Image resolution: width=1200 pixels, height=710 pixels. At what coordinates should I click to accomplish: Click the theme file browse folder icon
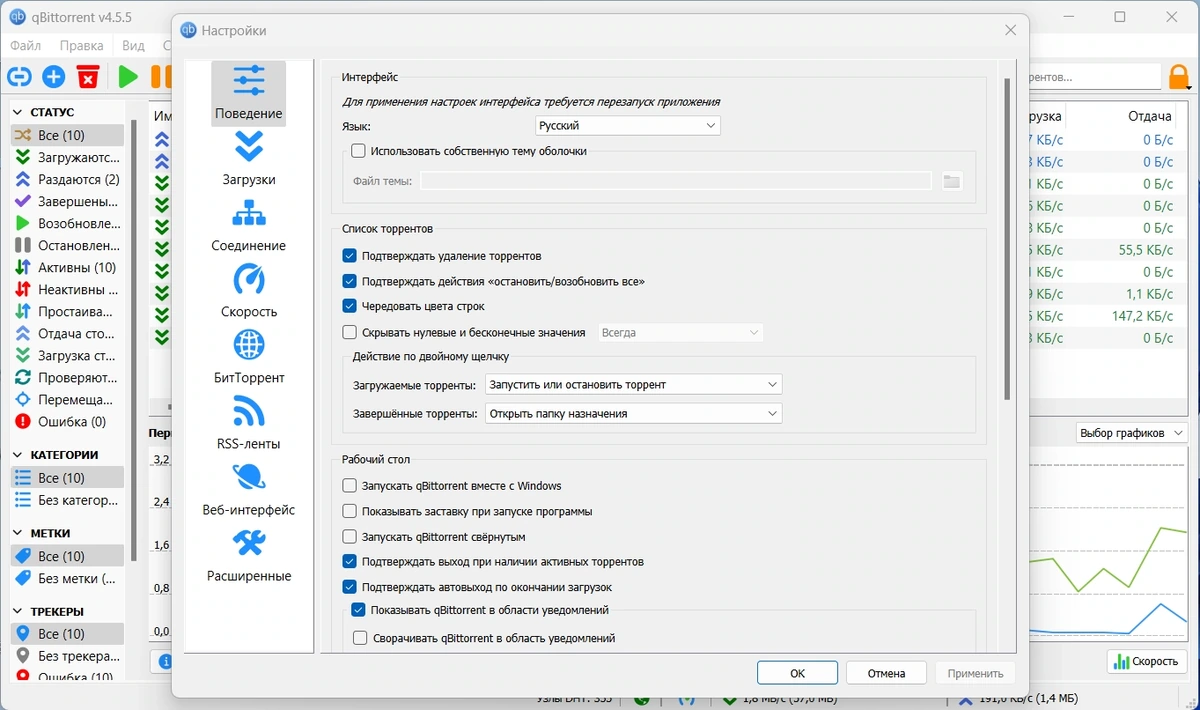[951, 181]
